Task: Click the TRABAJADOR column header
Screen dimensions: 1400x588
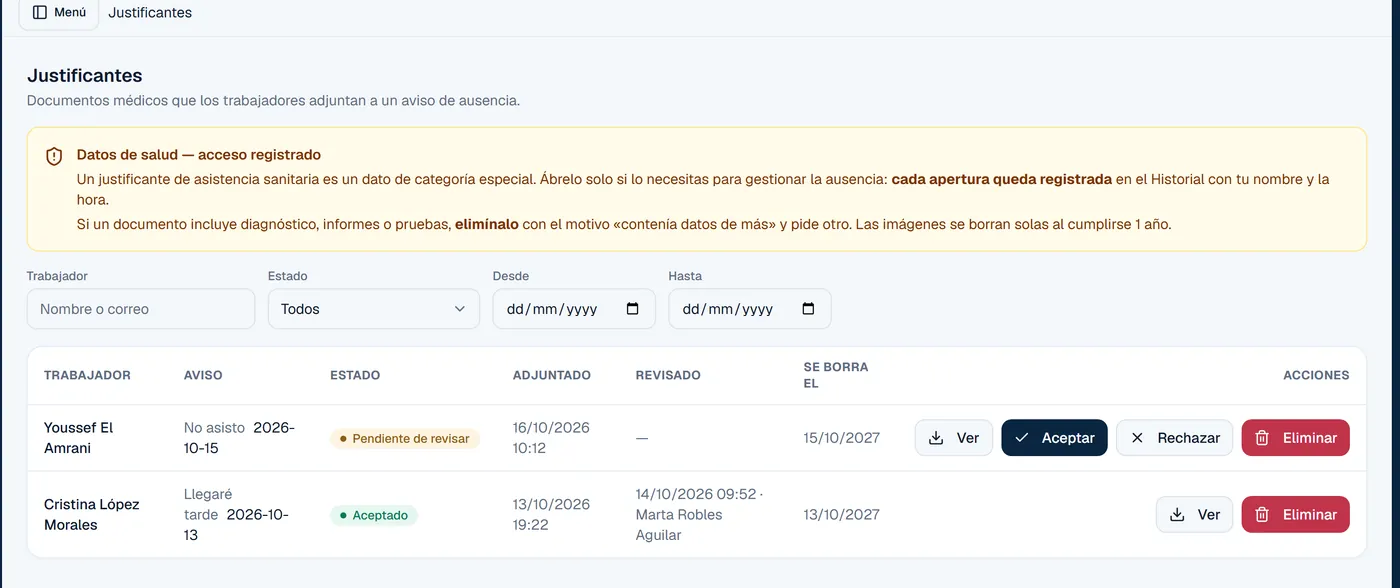Action: click(88, 375)
